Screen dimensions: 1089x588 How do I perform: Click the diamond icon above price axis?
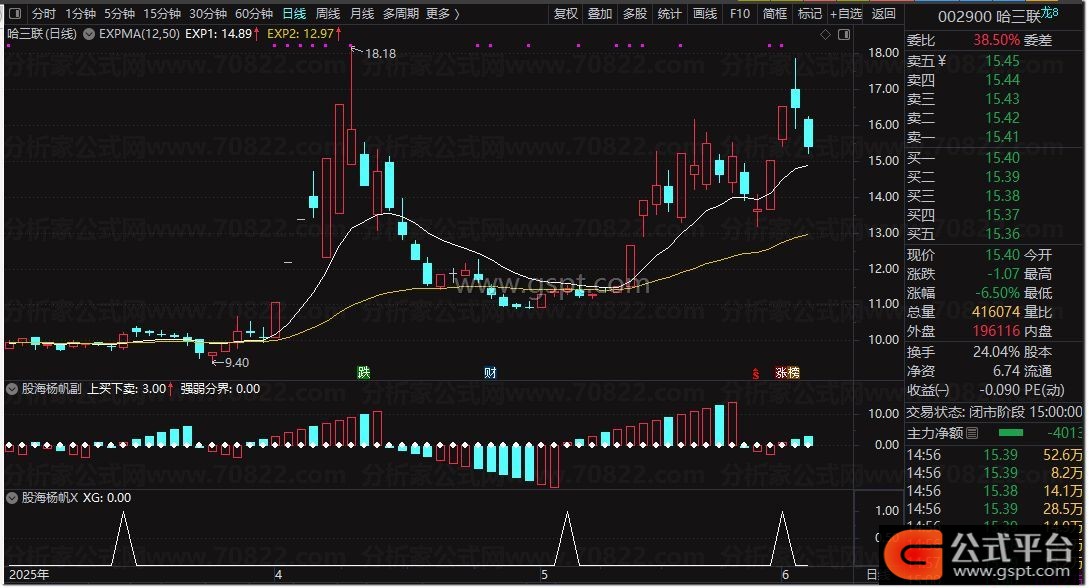tap(826, 34)
